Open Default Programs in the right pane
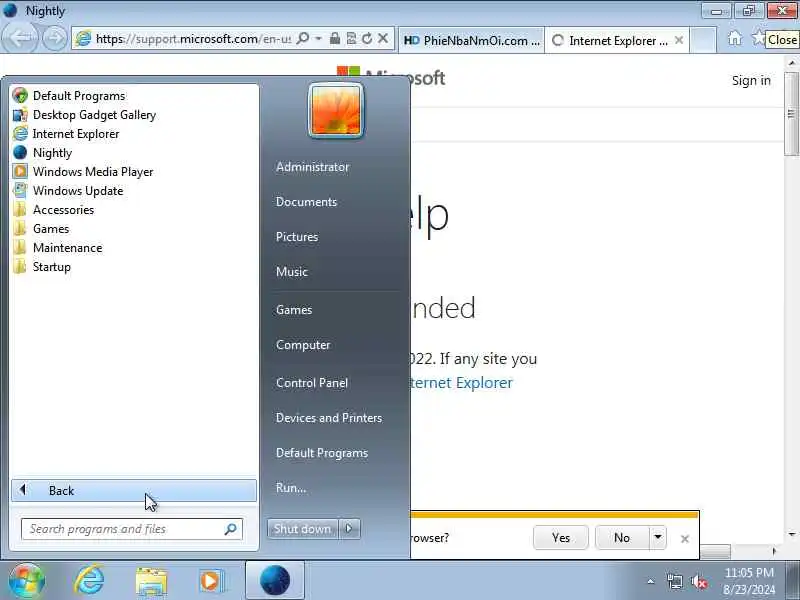The width and height of the screenshot is (800, 600). pyautogui.click(x=321, y=453)
